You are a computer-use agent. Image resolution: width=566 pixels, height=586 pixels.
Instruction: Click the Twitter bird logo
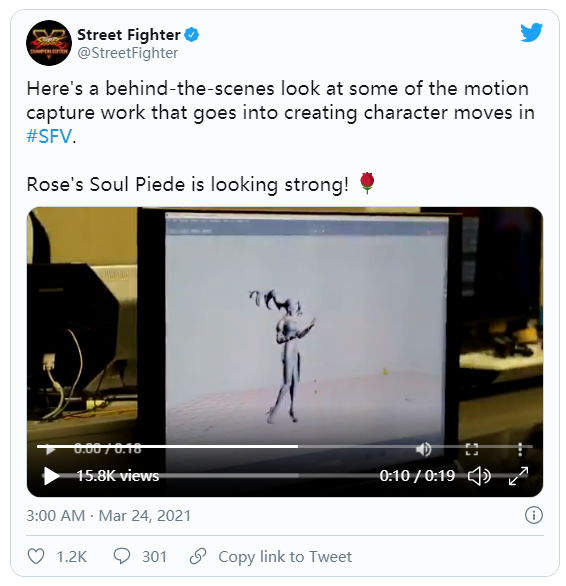pyautogui.click(x=531, y=33)
